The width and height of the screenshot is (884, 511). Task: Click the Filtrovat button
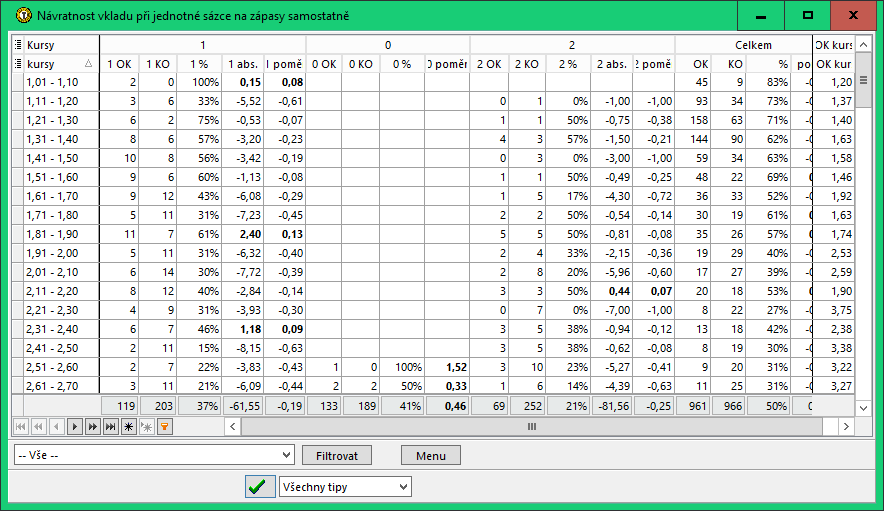337,455
